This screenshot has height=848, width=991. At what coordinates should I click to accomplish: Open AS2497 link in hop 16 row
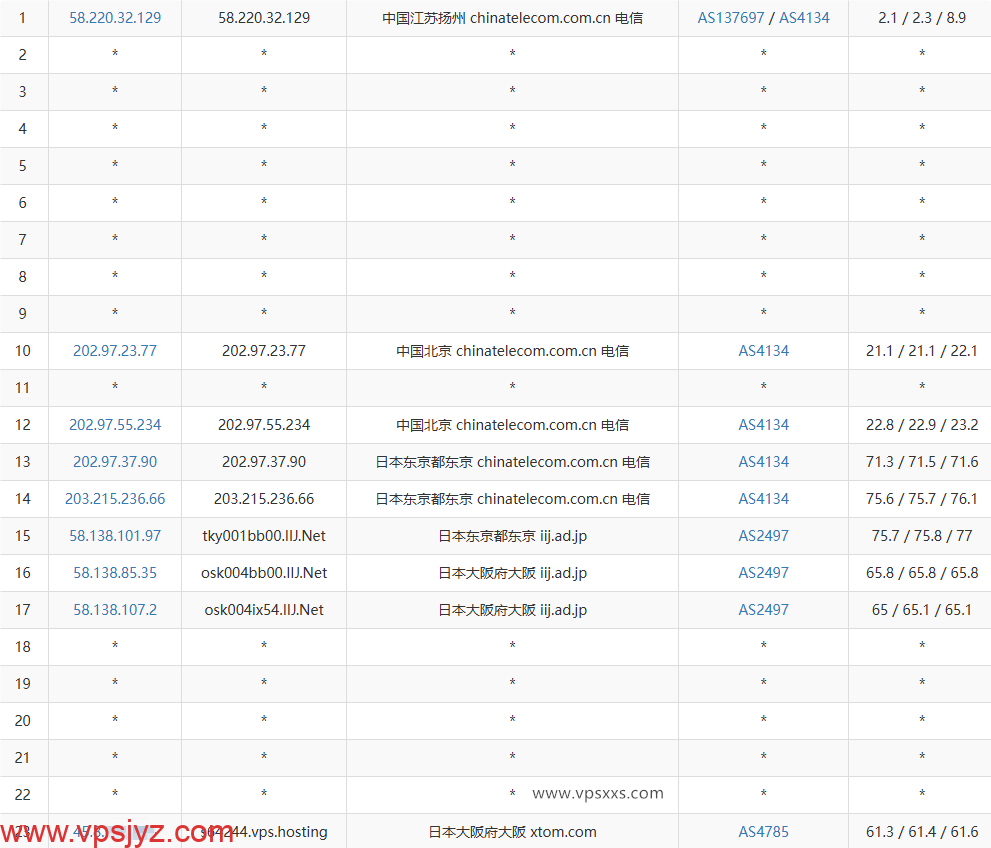[763, 572]
